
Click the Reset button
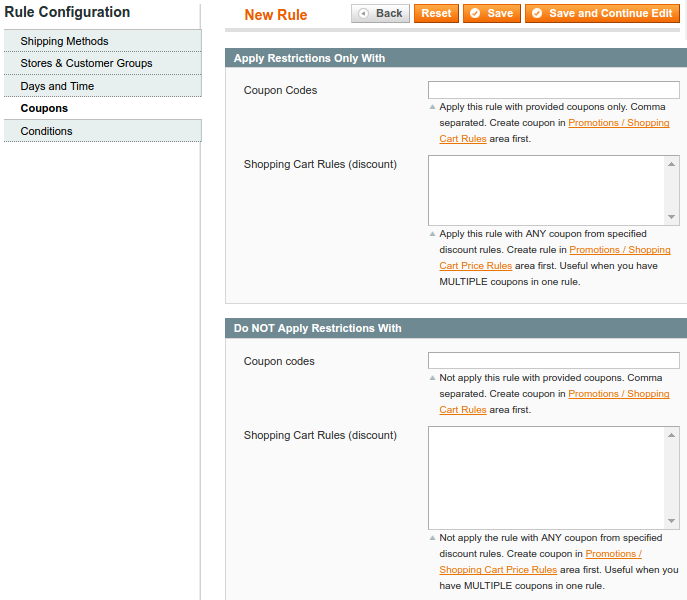coord(436,13)
